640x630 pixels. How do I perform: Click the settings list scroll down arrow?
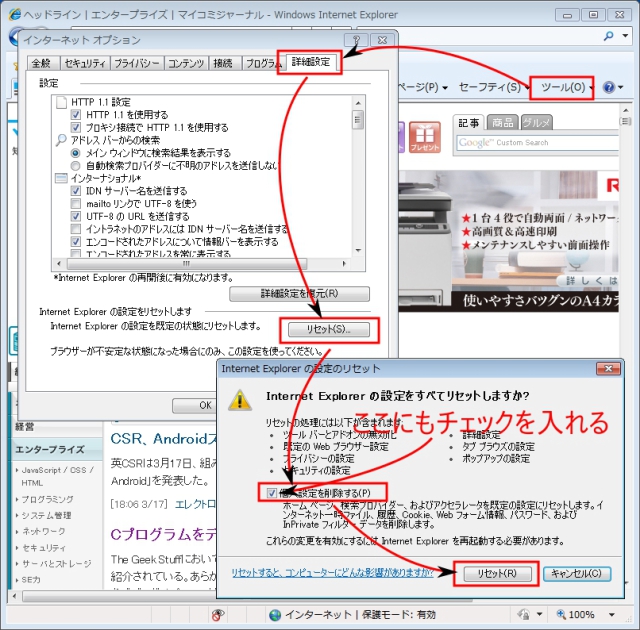tap(358, 250)
